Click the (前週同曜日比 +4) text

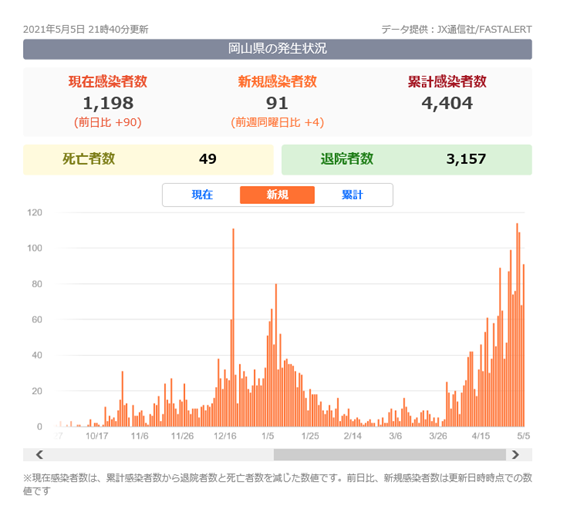coord(277,122)
